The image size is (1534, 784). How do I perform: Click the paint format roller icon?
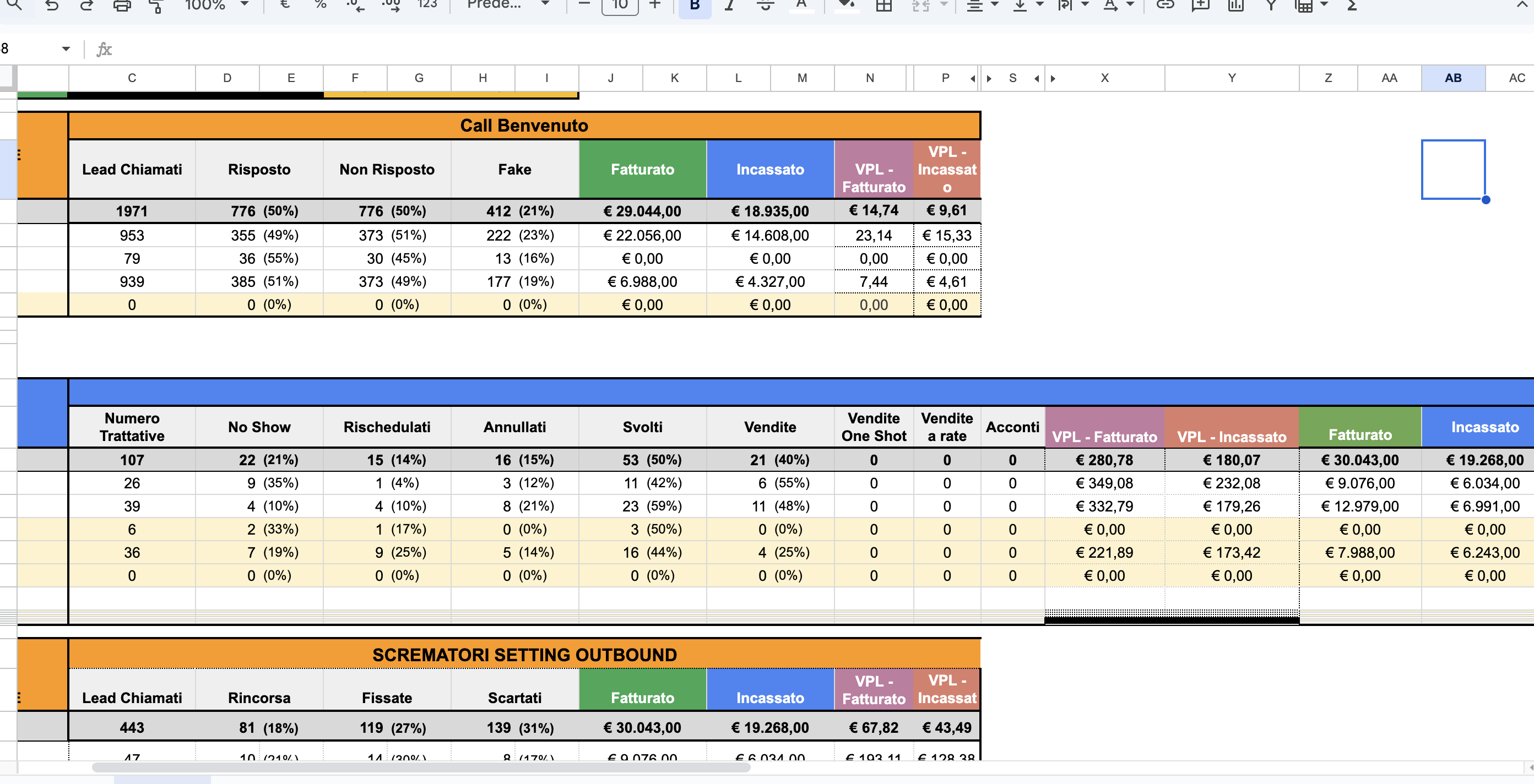[x=156, y=6]
